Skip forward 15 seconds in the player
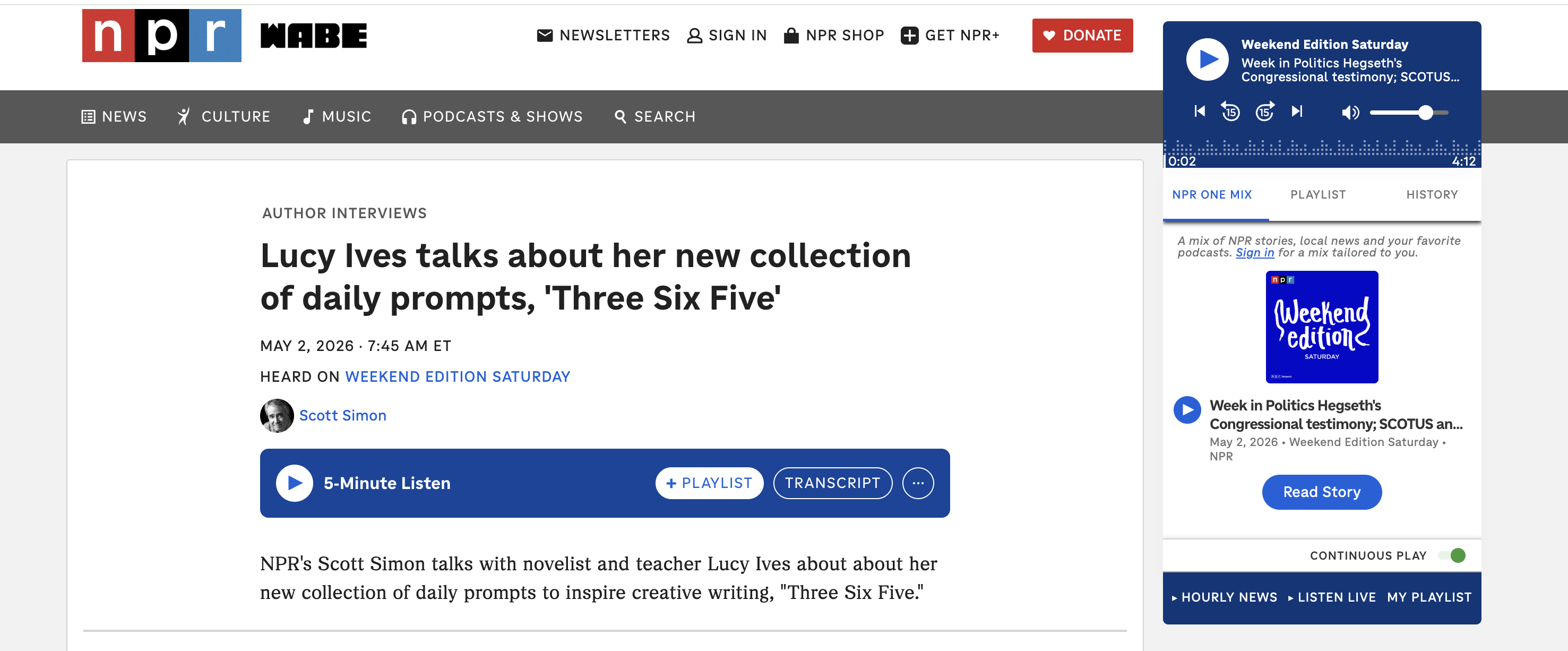The width and height of the screenshot is (1568, 651). 1265,112
